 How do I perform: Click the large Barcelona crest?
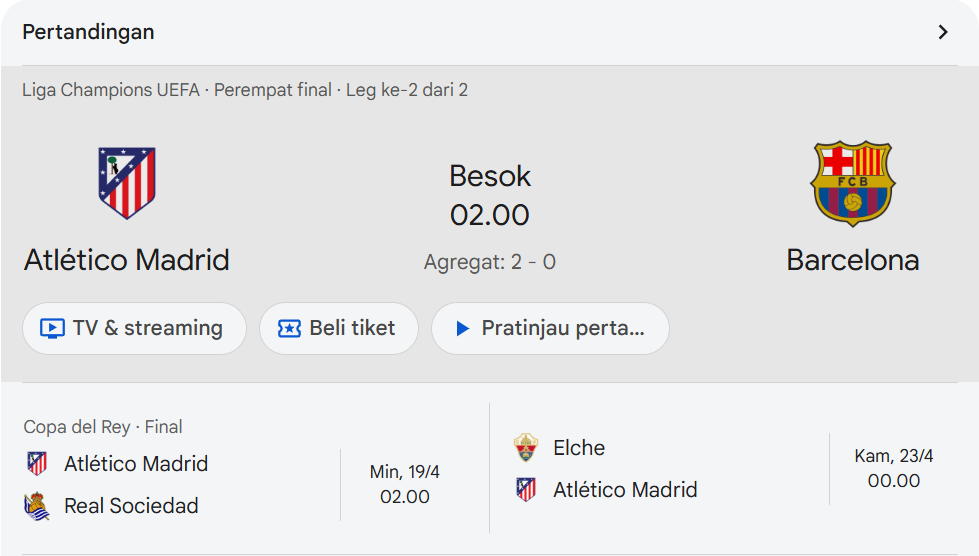click(x=852, y=183)
